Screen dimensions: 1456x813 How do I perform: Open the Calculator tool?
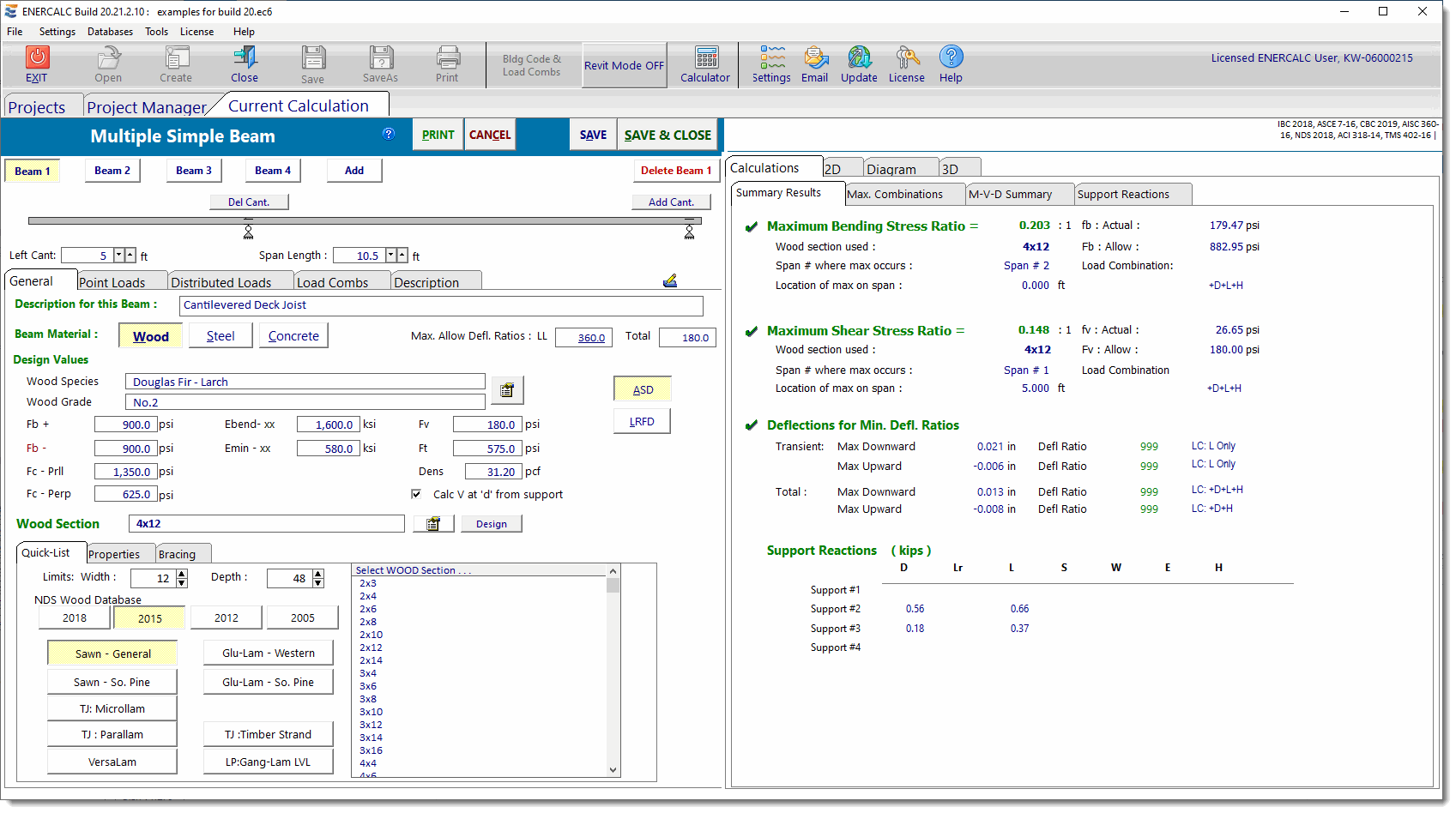pos(705,58)
